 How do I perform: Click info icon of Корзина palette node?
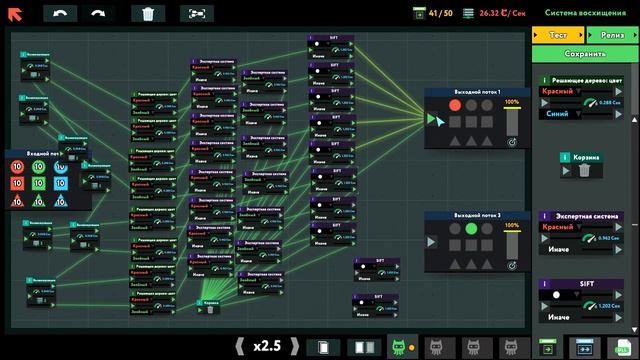(x=565, y=157)
